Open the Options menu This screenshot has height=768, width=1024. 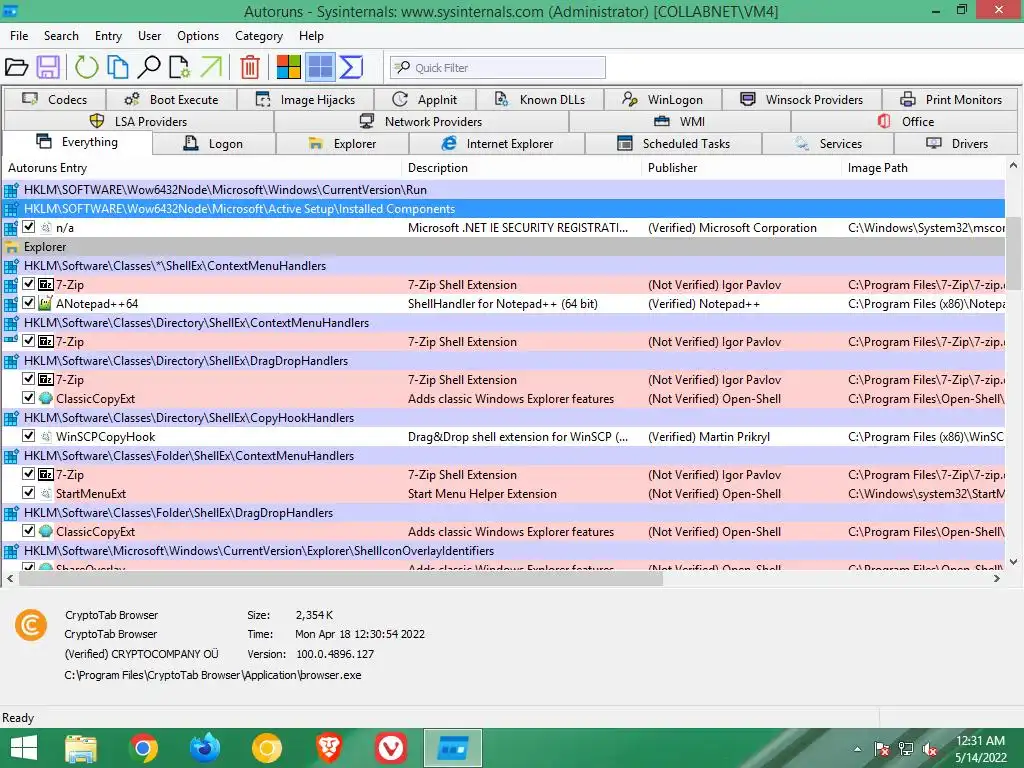point(198,36)
